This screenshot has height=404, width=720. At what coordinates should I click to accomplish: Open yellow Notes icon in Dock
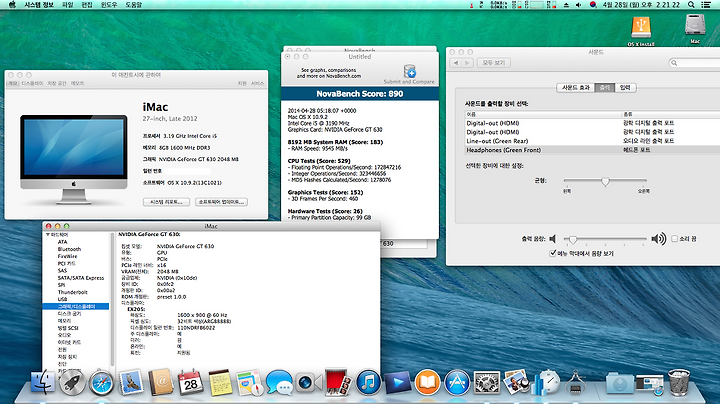click(x=220, y=383)
